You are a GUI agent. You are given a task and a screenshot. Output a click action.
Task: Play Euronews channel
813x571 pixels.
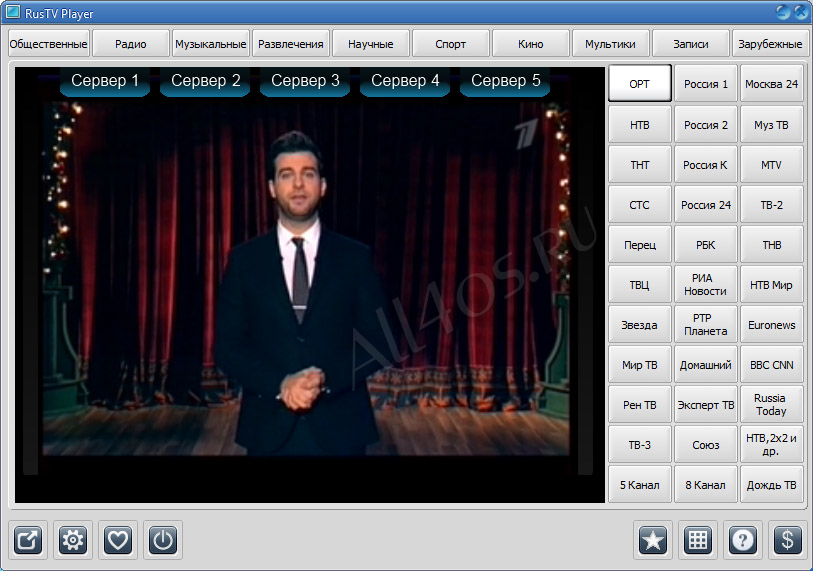click(x=772, y=324)
